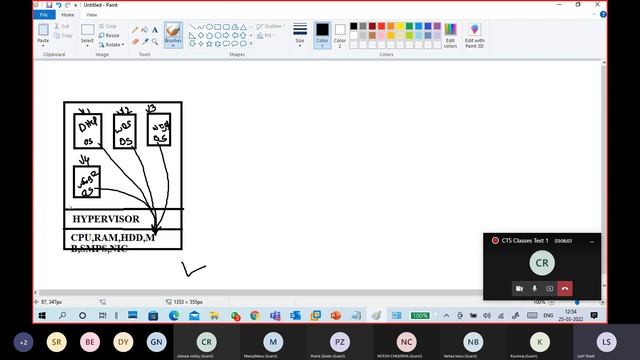This screenshot has width=640, height=360.
Task: Select Color 1 foreground box
Action: coord(322,36)
